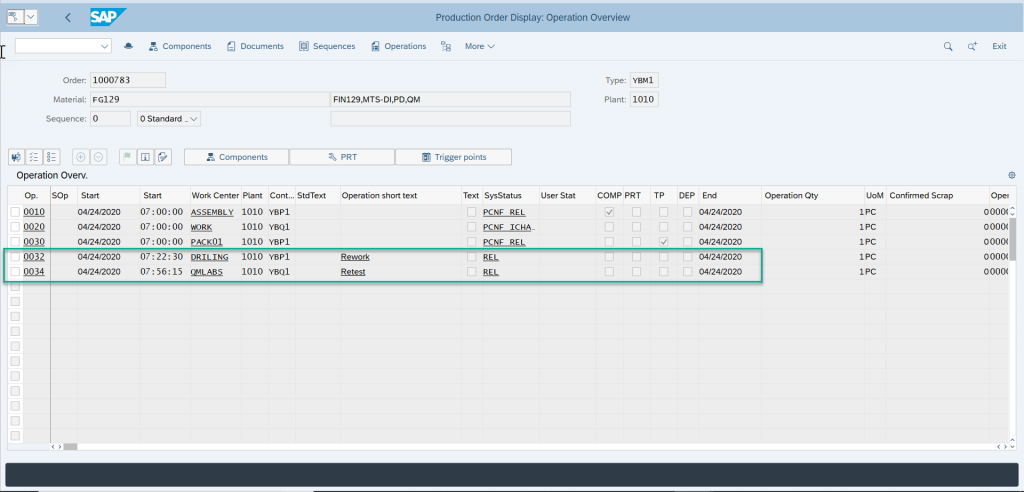Open work center DRILING link
The image size is (1024, 492).
pos(210,257)
